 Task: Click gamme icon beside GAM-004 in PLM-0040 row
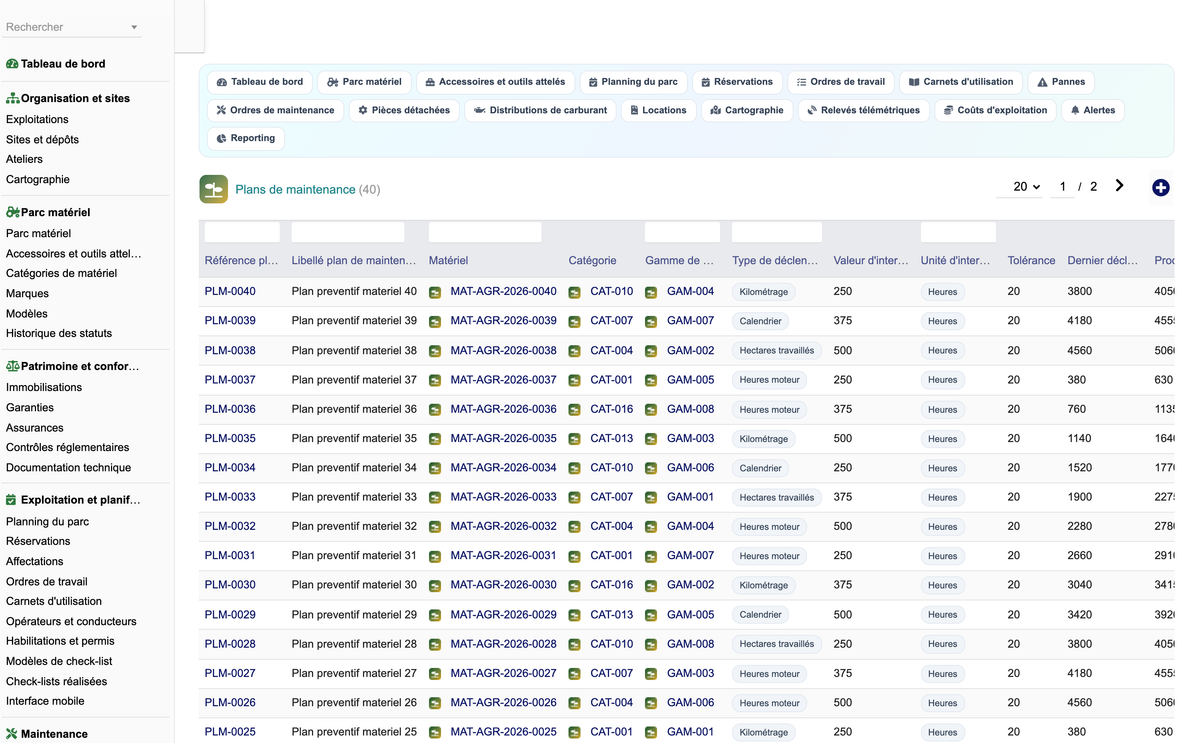(x=651, y=292)
